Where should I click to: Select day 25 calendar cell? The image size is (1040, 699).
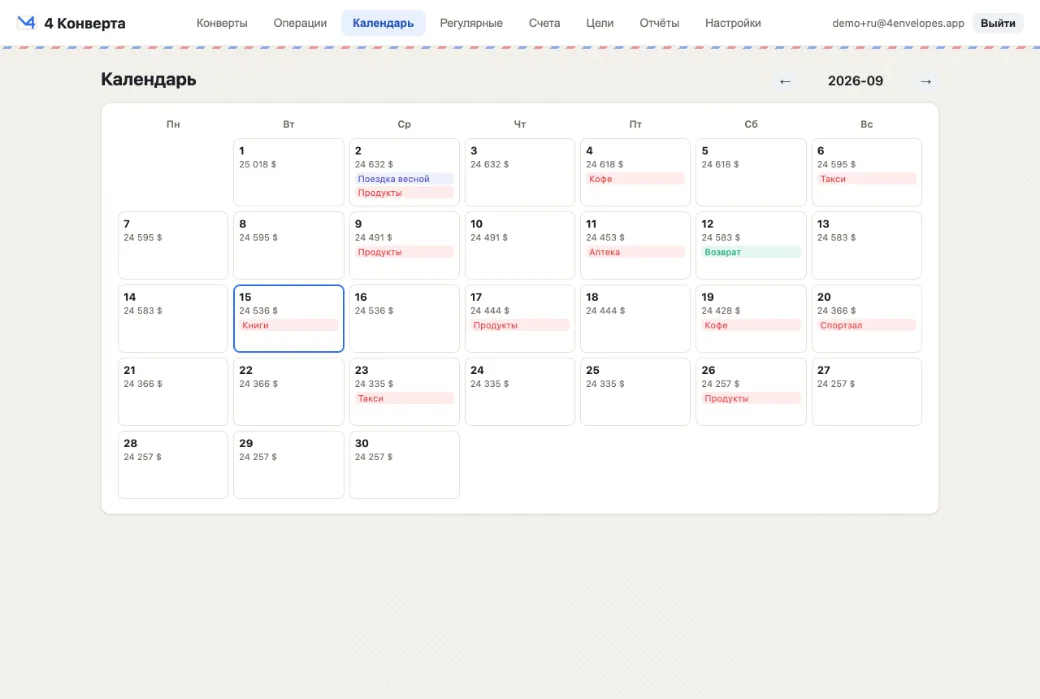click(635, 392)
